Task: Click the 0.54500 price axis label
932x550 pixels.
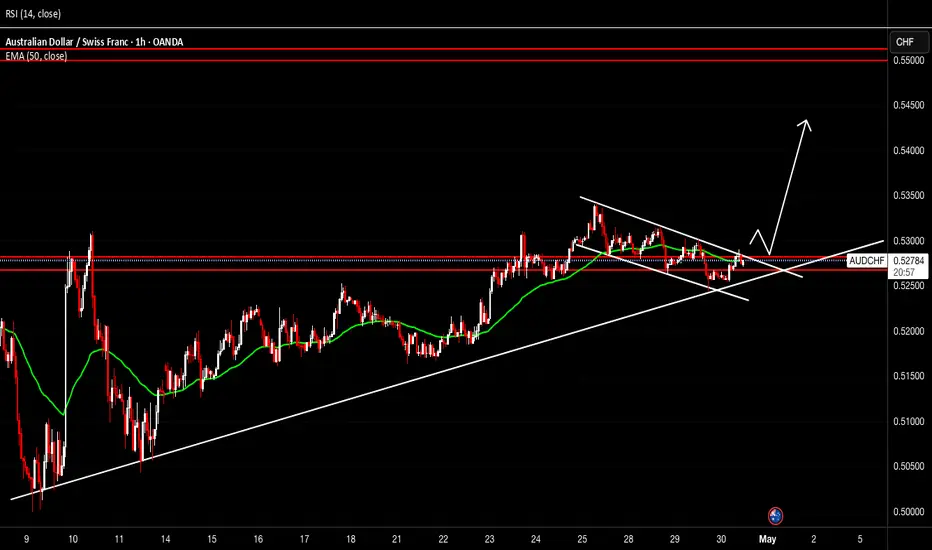Action: point(908,105)
